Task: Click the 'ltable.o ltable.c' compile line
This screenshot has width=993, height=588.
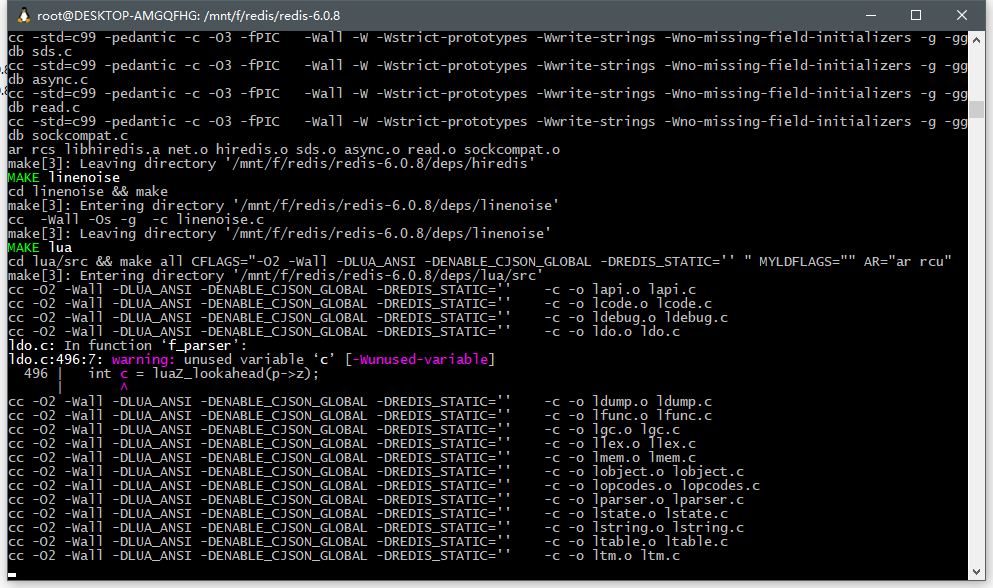Action: [367, 541]
